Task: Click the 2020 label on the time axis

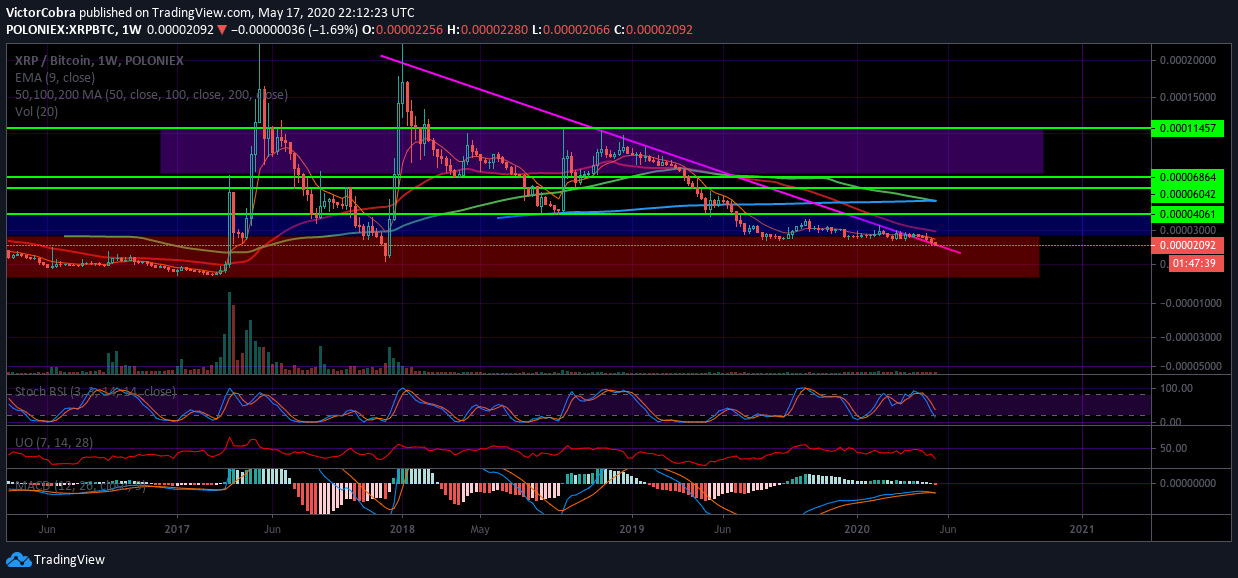Action: coord(857,527)
